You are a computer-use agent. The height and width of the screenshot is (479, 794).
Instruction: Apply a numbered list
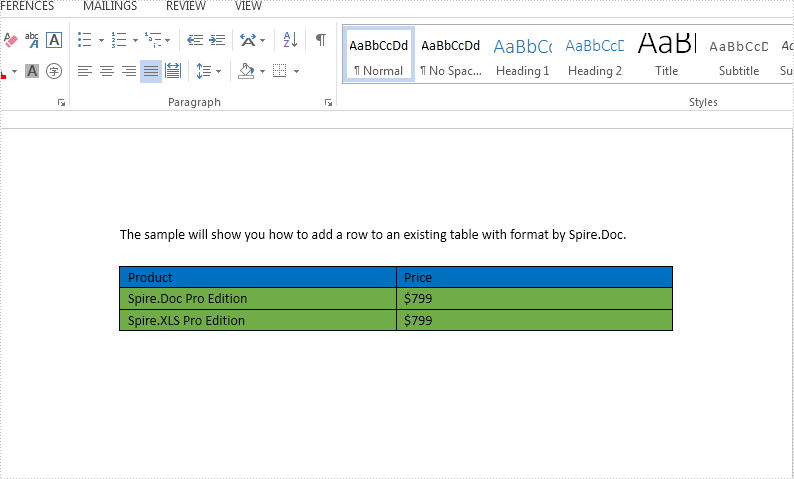pyautogui.click(x=119, y=39)
